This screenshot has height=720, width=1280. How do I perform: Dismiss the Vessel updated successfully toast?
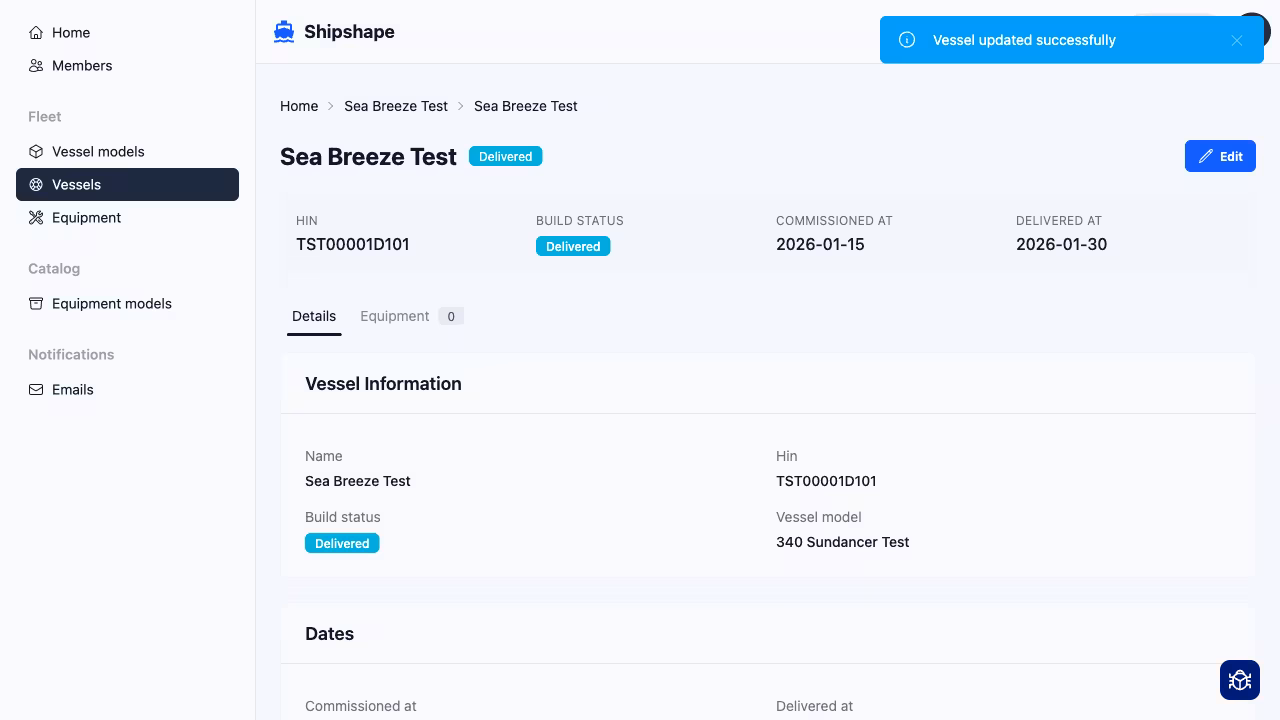[x=1237, y=41]
